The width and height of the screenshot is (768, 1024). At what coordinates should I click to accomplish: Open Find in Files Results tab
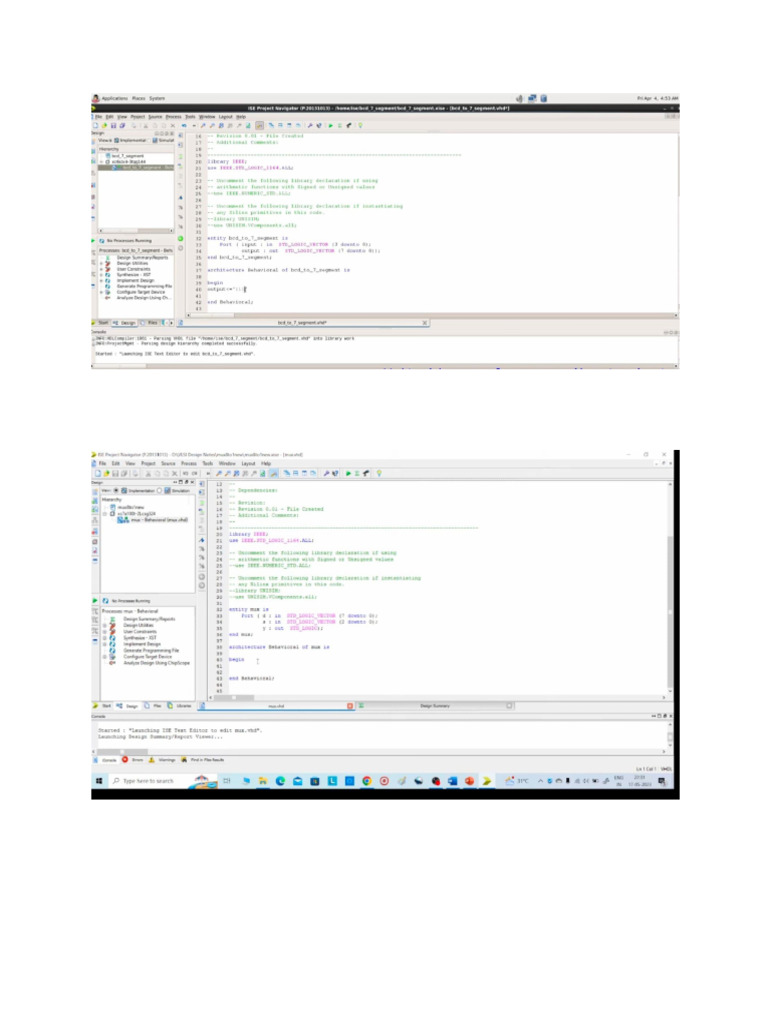click(x=203, y=760)
